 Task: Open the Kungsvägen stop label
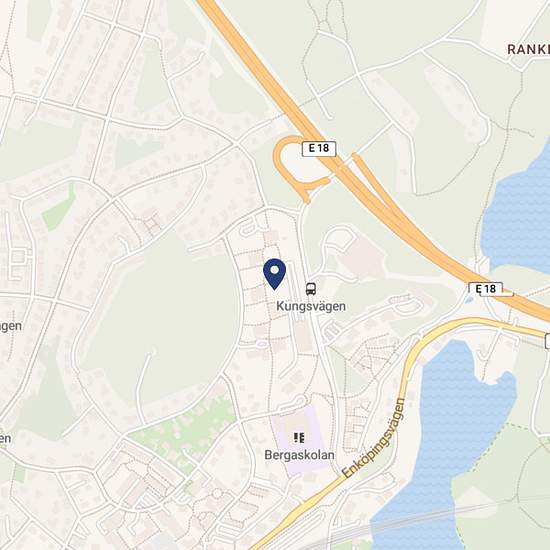pos(311,306)
